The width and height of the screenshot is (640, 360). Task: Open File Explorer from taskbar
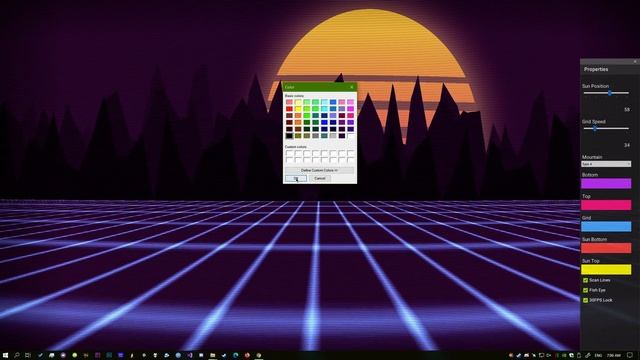212,356
